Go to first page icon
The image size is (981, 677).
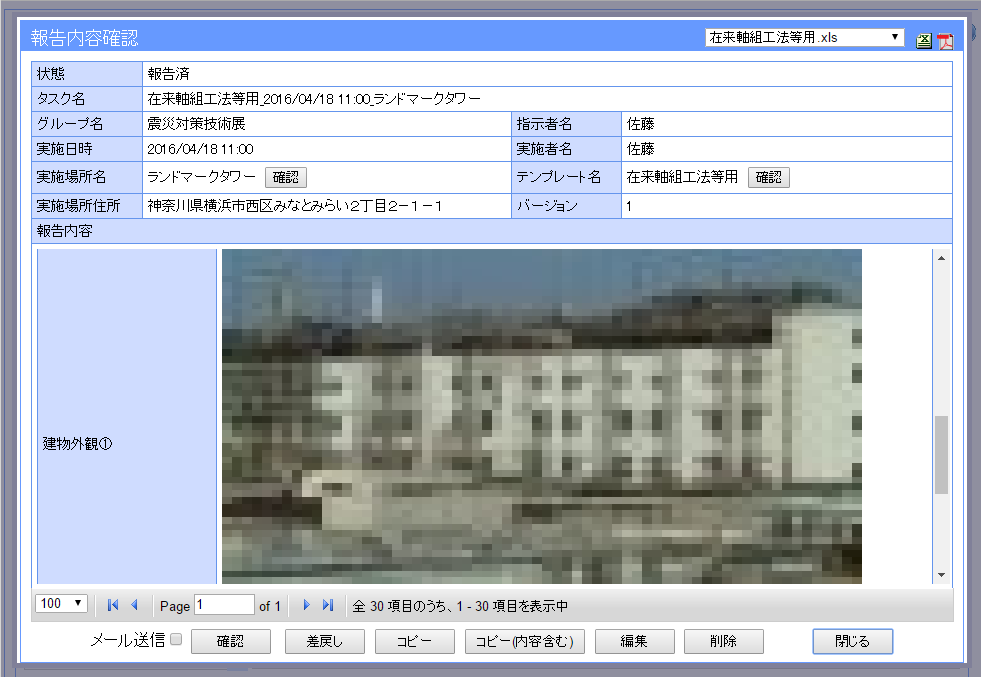tap(113, 605)
